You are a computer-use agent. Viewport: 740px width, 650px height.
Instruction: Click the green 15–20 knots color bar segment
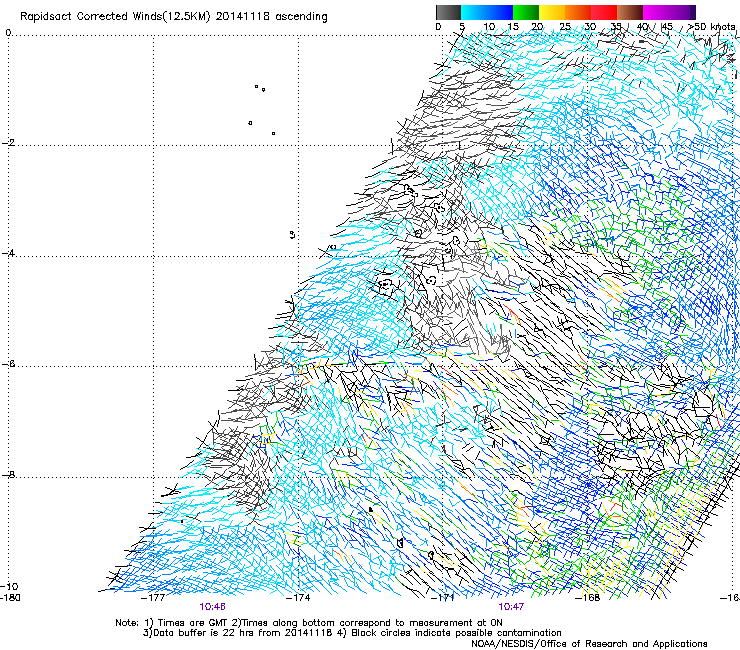click(526, 12)
